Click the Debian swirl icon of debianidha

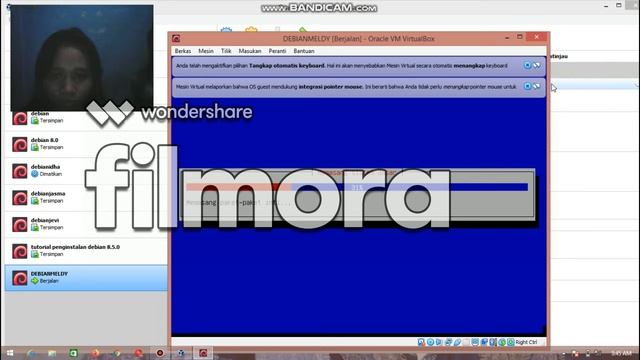[20, 171]
